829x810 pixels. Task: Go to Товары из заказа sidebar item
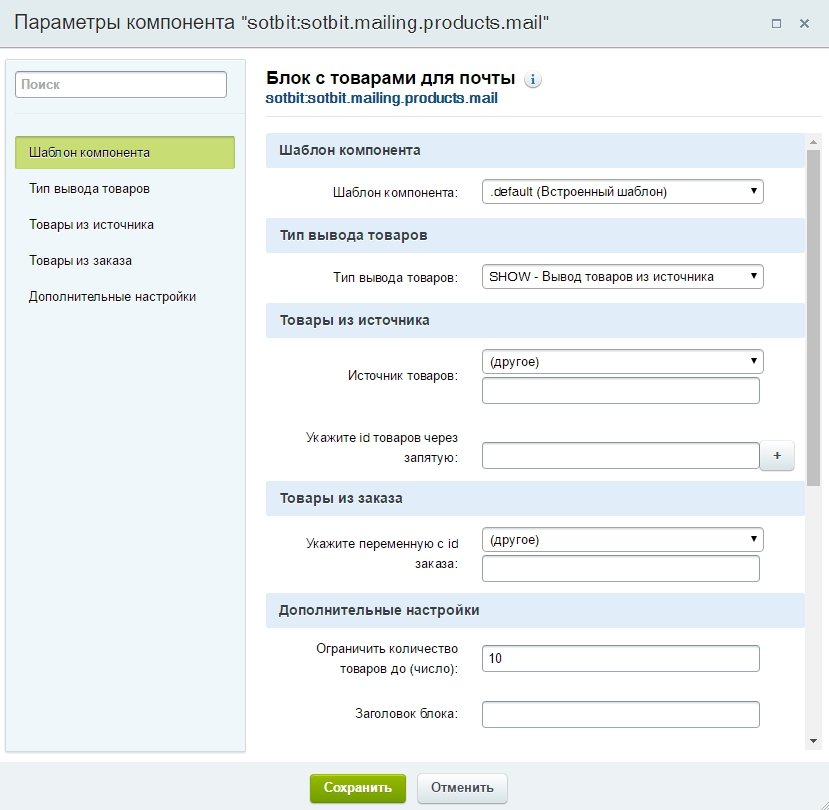coord(80,261)
